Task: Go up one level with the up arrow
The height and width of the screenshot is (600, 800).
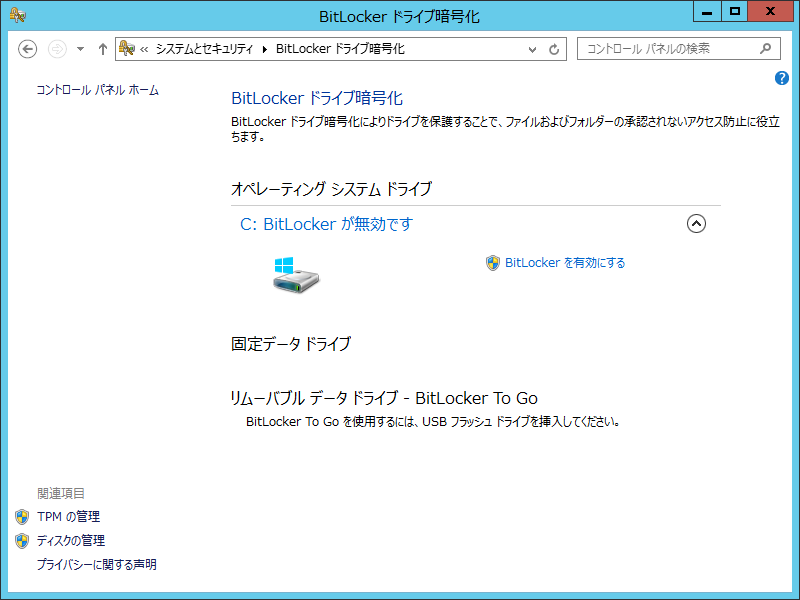Action: click(103, 49)
